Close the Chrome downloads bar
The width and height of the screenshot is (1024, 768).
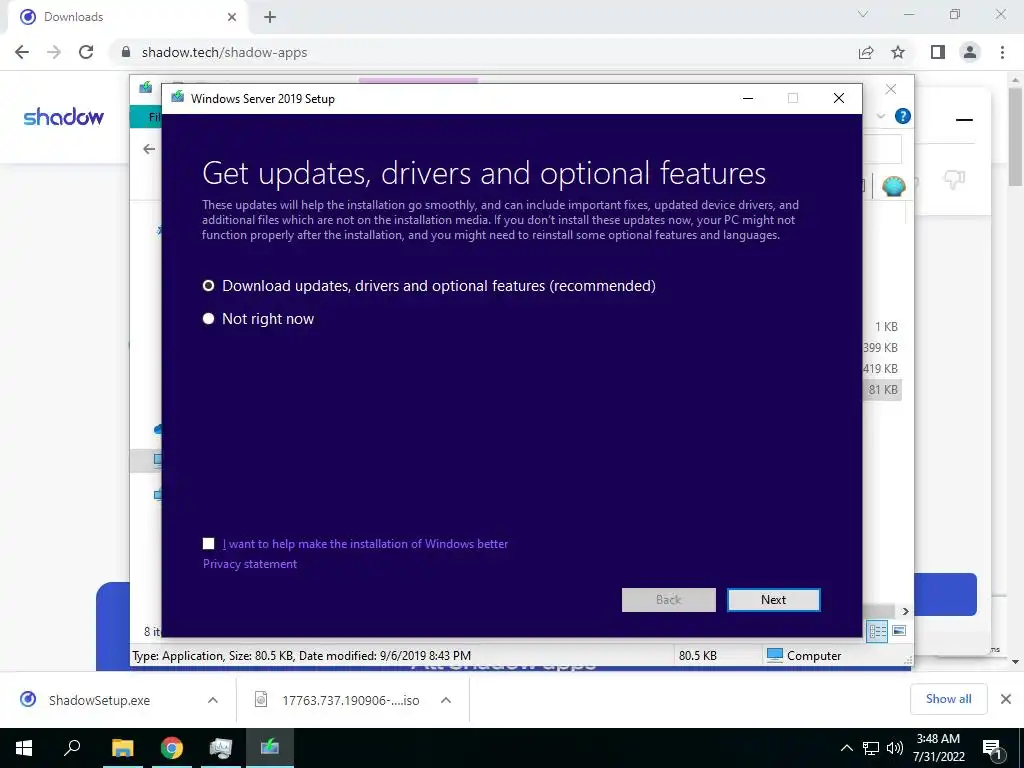pos(1006,699)
